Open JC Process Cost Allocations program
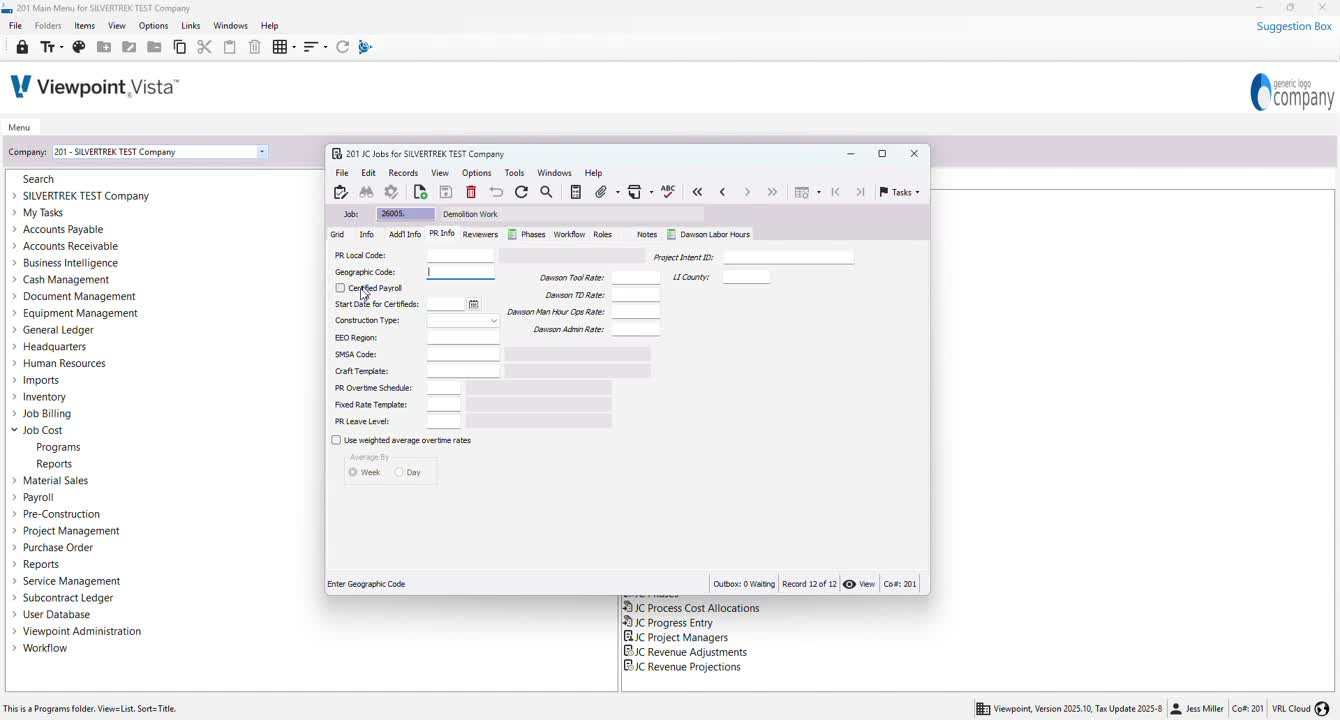Viewport: 1340px width, 720px height. point(691,608)
